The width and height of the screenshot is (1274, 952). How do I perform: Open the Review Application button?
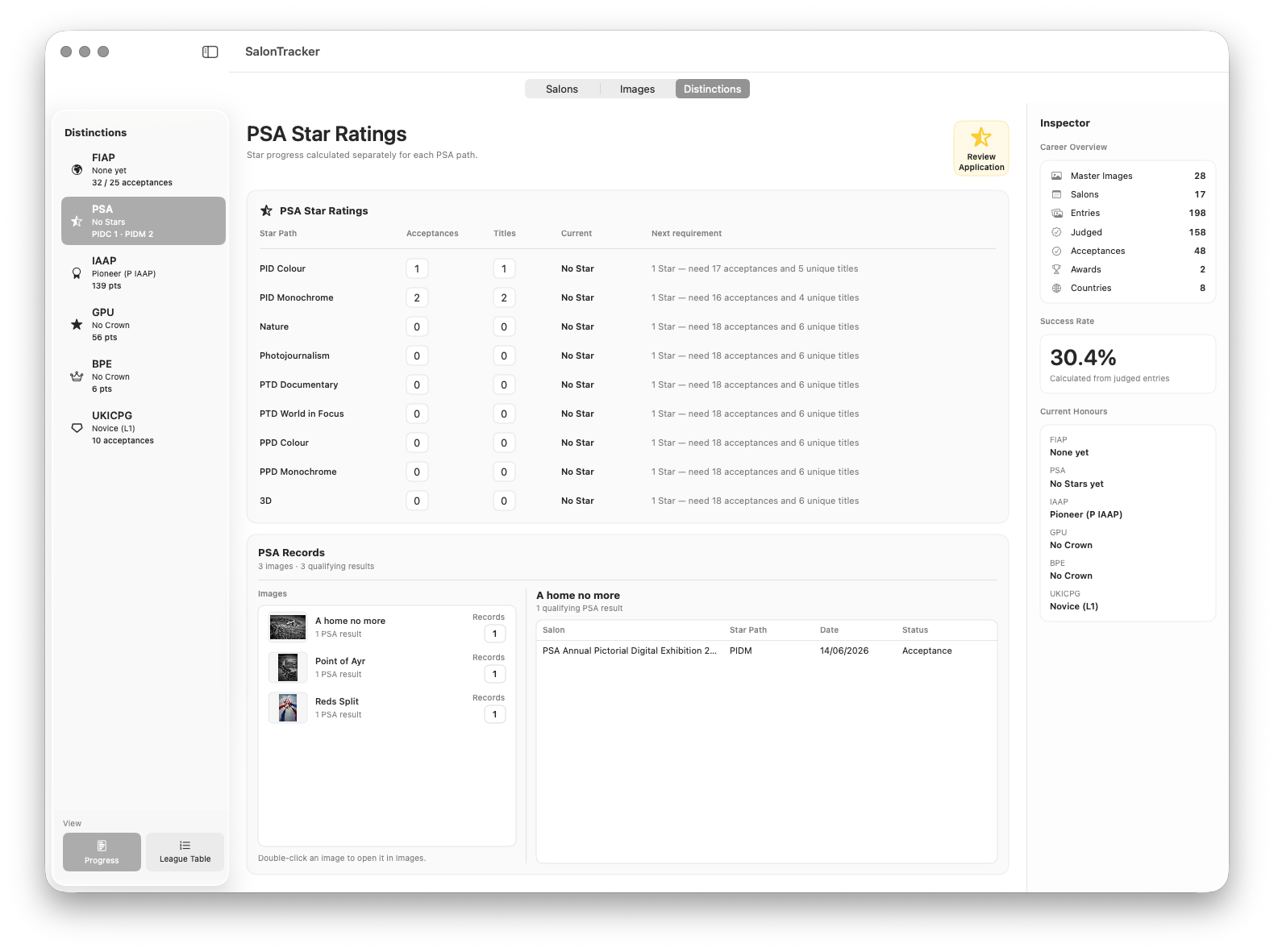[981, 148]
